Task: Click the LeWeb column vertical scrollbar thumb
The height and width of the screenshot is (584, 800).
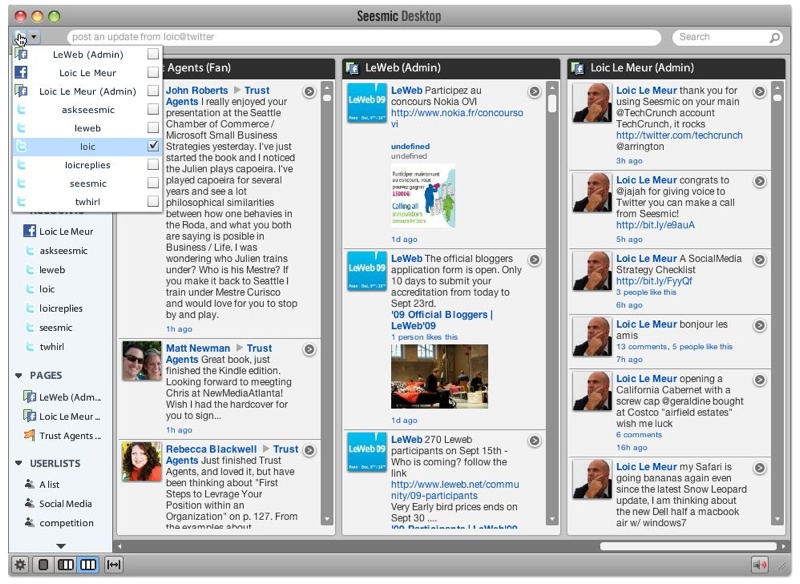Action: 552,104
